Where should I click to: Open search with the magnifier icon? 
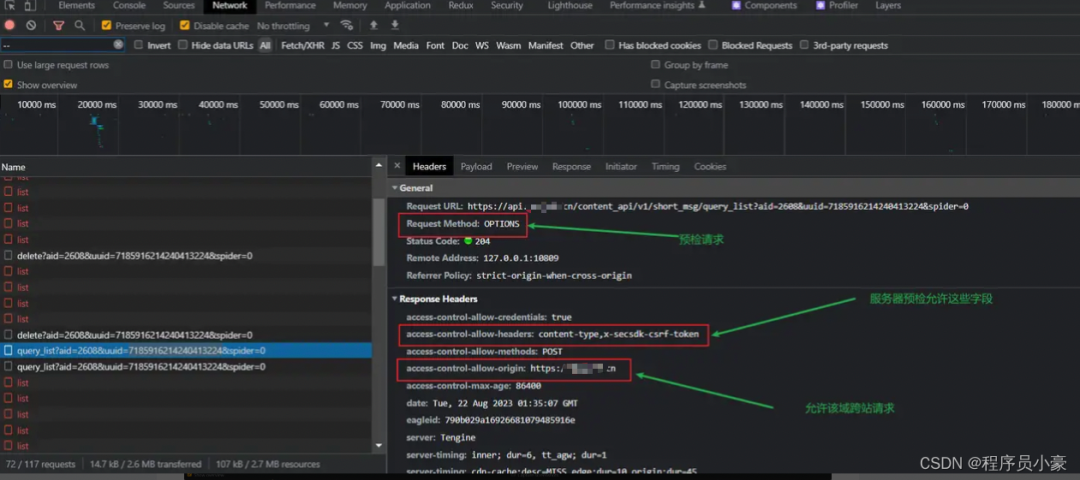pos(80,25)
